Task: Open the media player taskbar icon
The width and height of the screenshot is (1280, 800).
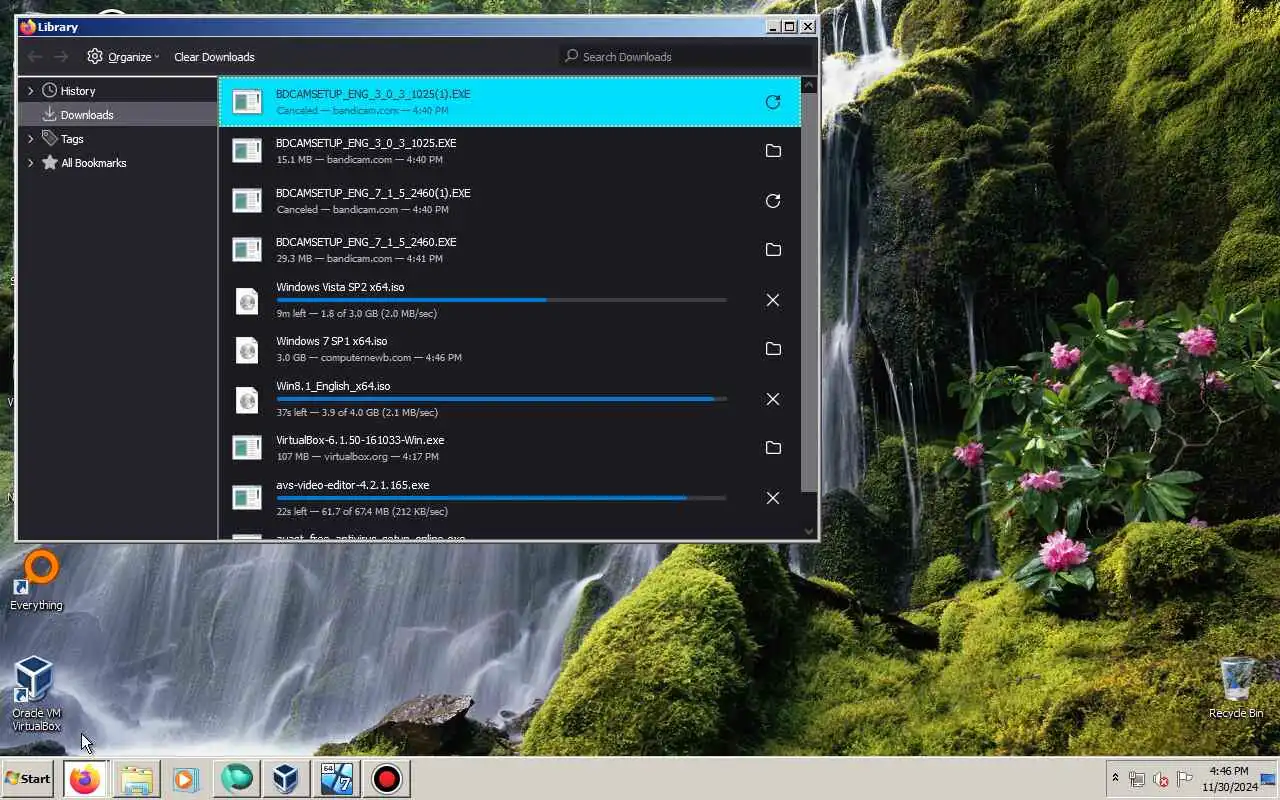Action: [186, 778]
